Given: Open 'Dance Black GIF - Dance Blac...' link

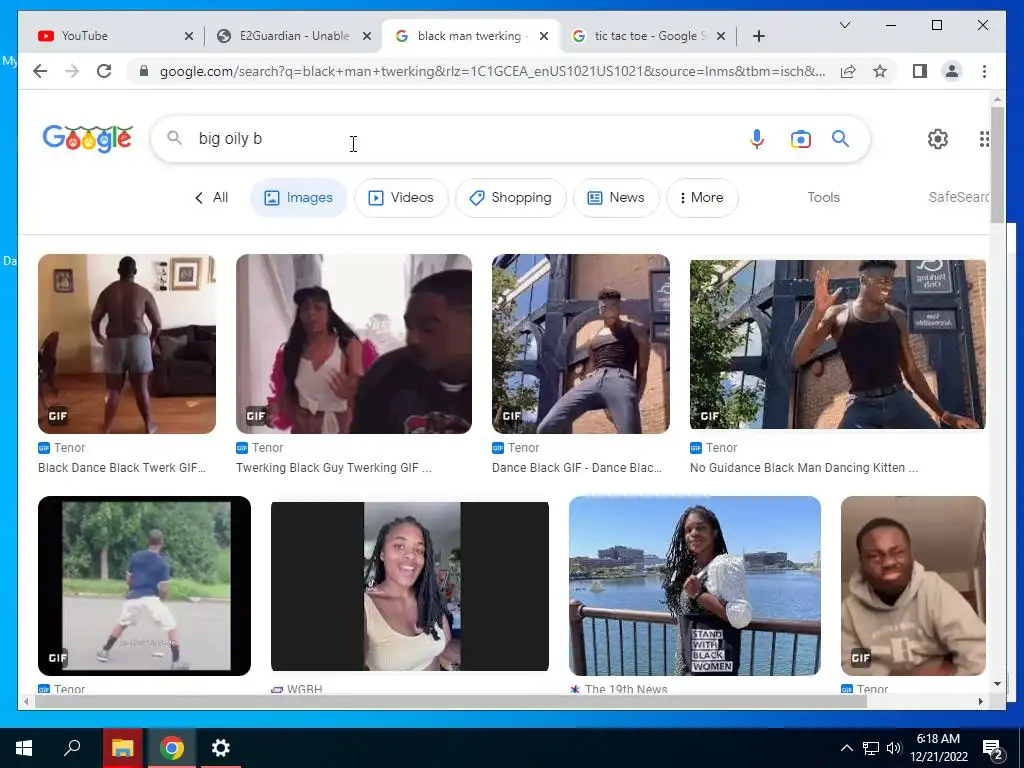Looking at the screenshot, I should point(577,468).
